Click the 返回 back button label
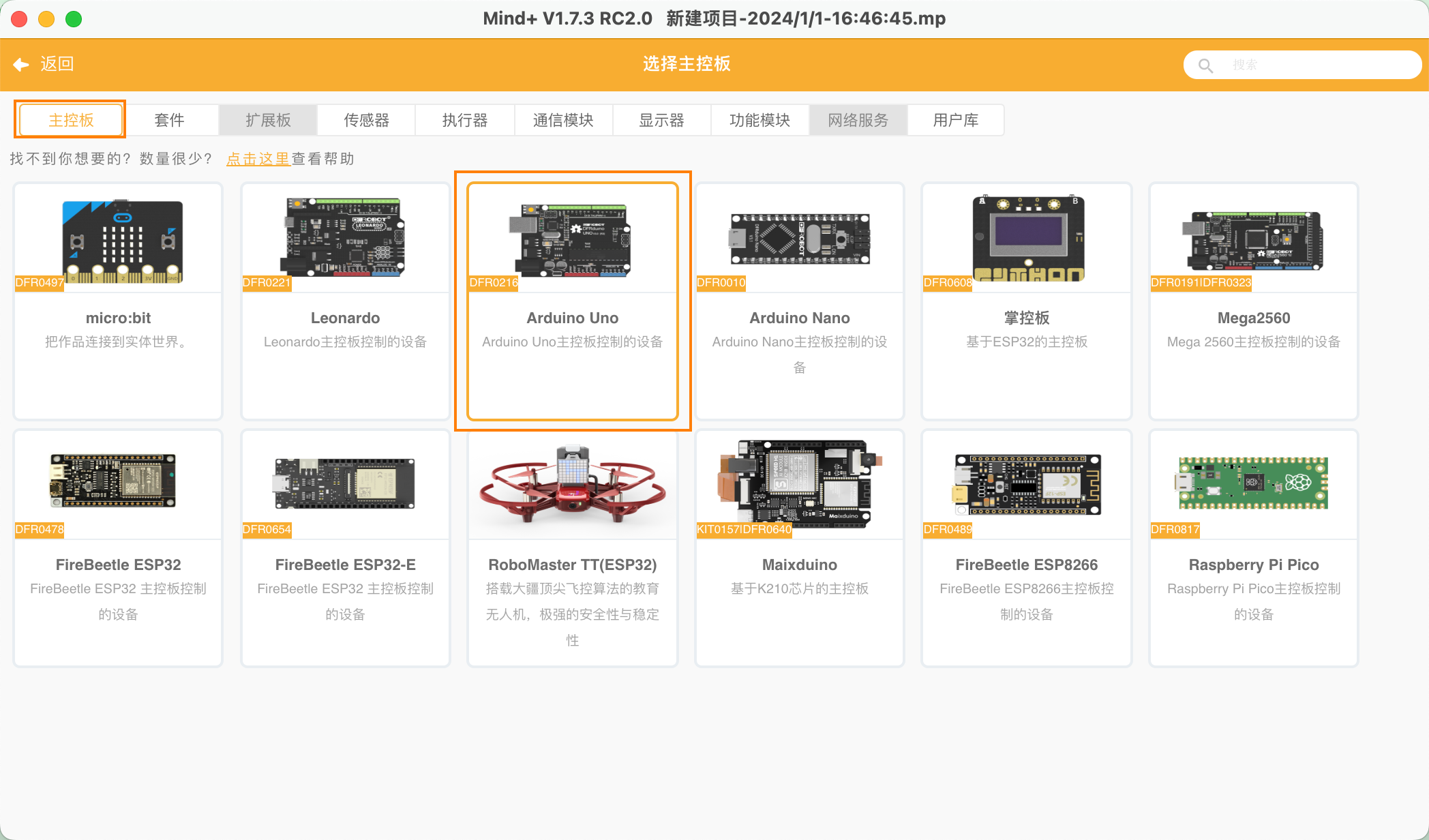 (x=57, y=64)
